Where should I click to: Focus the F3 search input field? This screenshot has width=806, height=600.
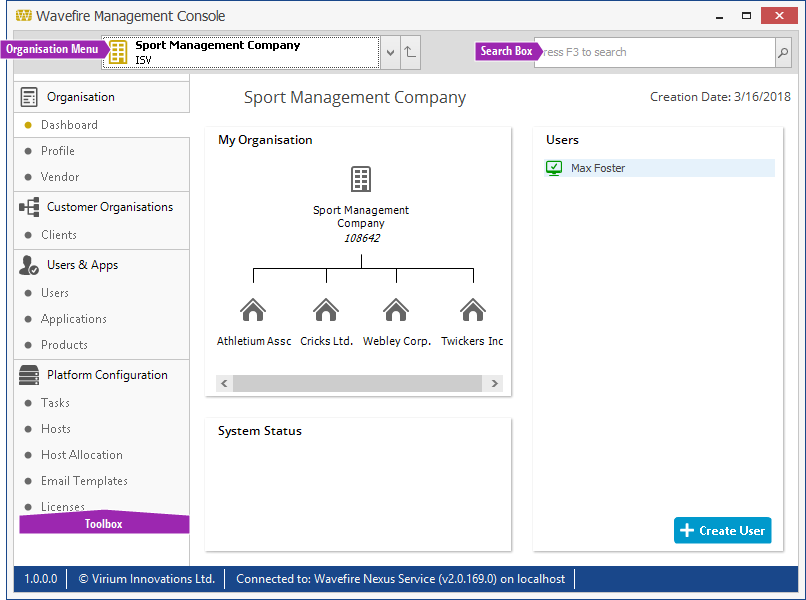pos(654,52)
